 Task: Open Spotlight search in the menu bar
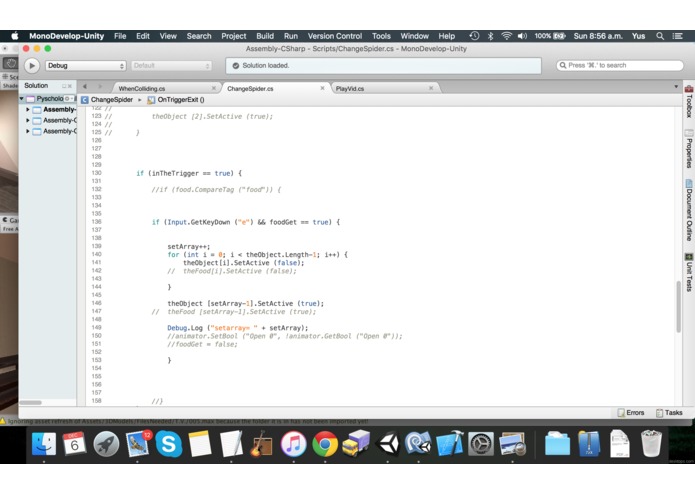660,36
